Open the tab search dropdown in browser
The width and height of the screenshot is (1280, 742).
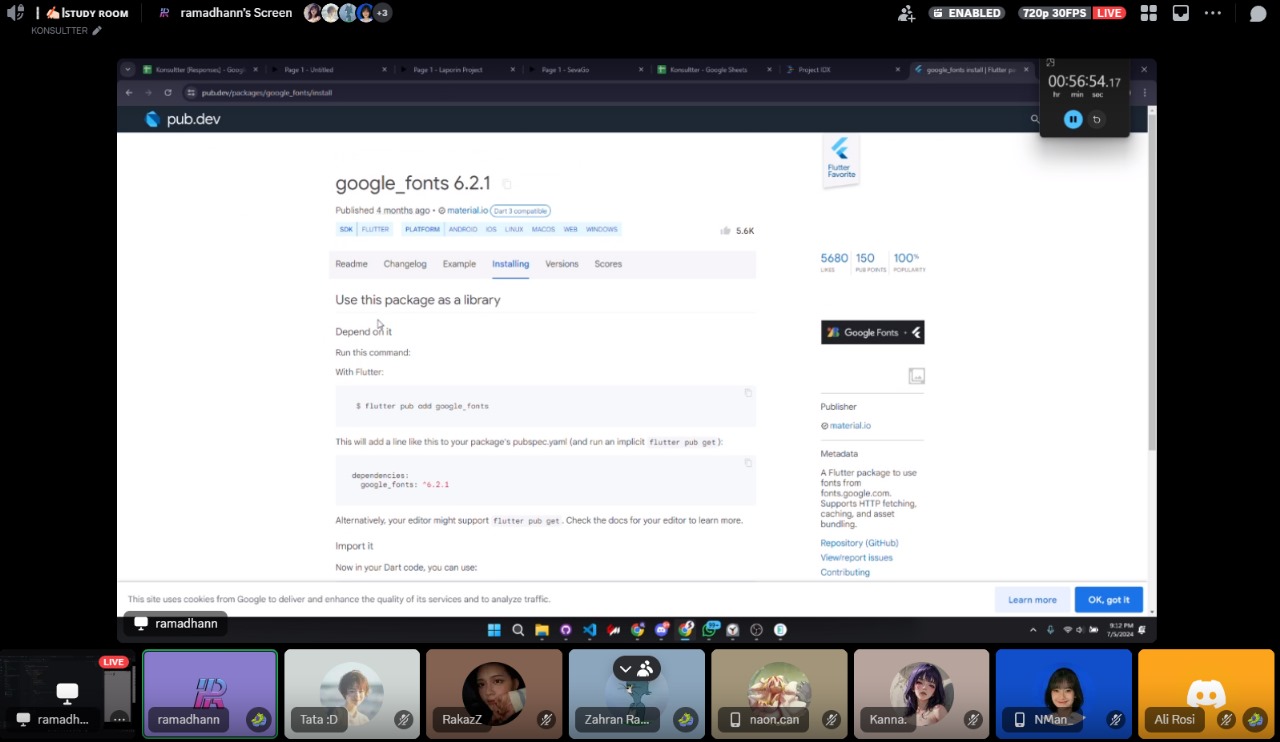[127, 69]
